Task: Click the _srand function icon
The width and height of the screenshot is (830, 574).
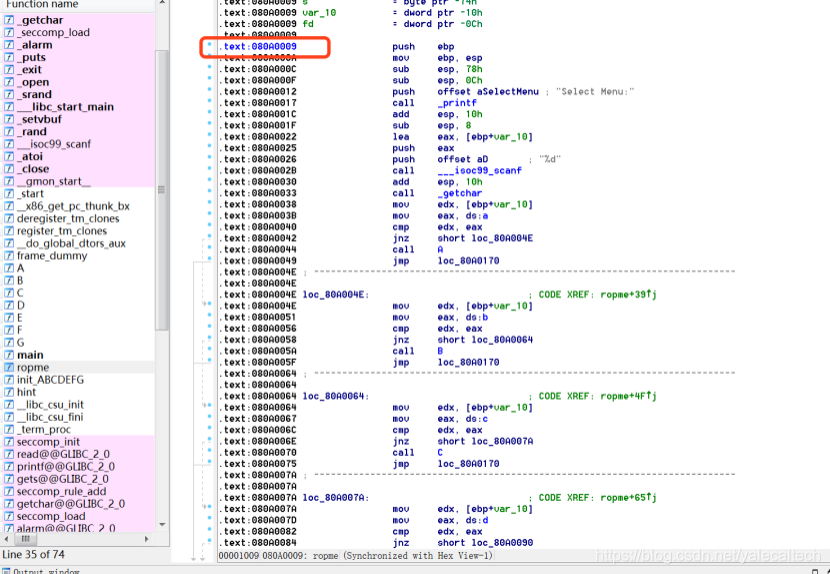Action: click(x=9, y=94)
